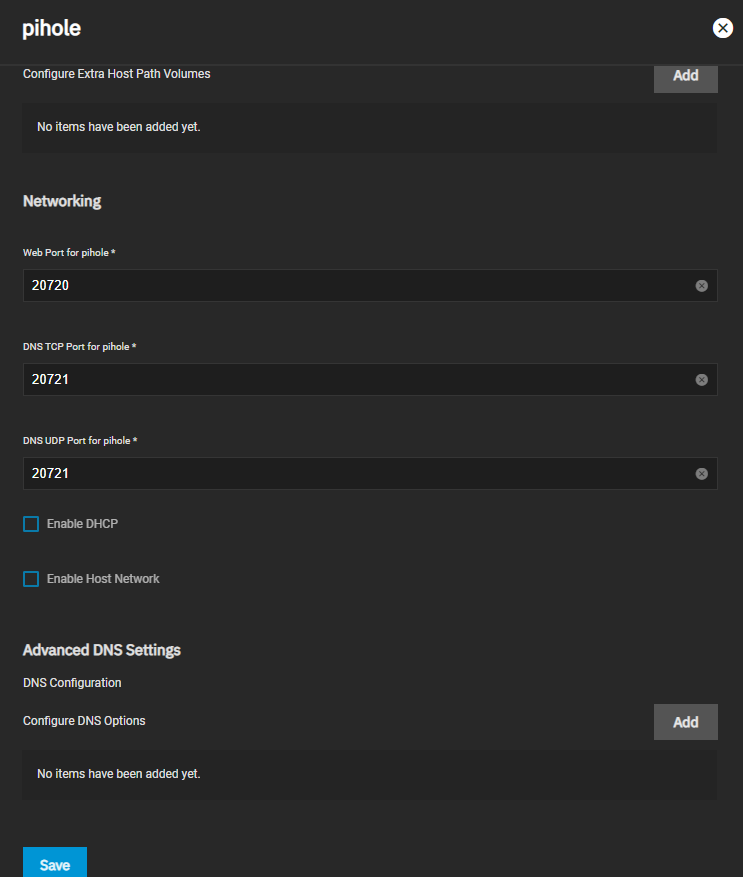Viewport: 743px width, 877px height.
Task: Save the pihole configuration
Action: 55,864
